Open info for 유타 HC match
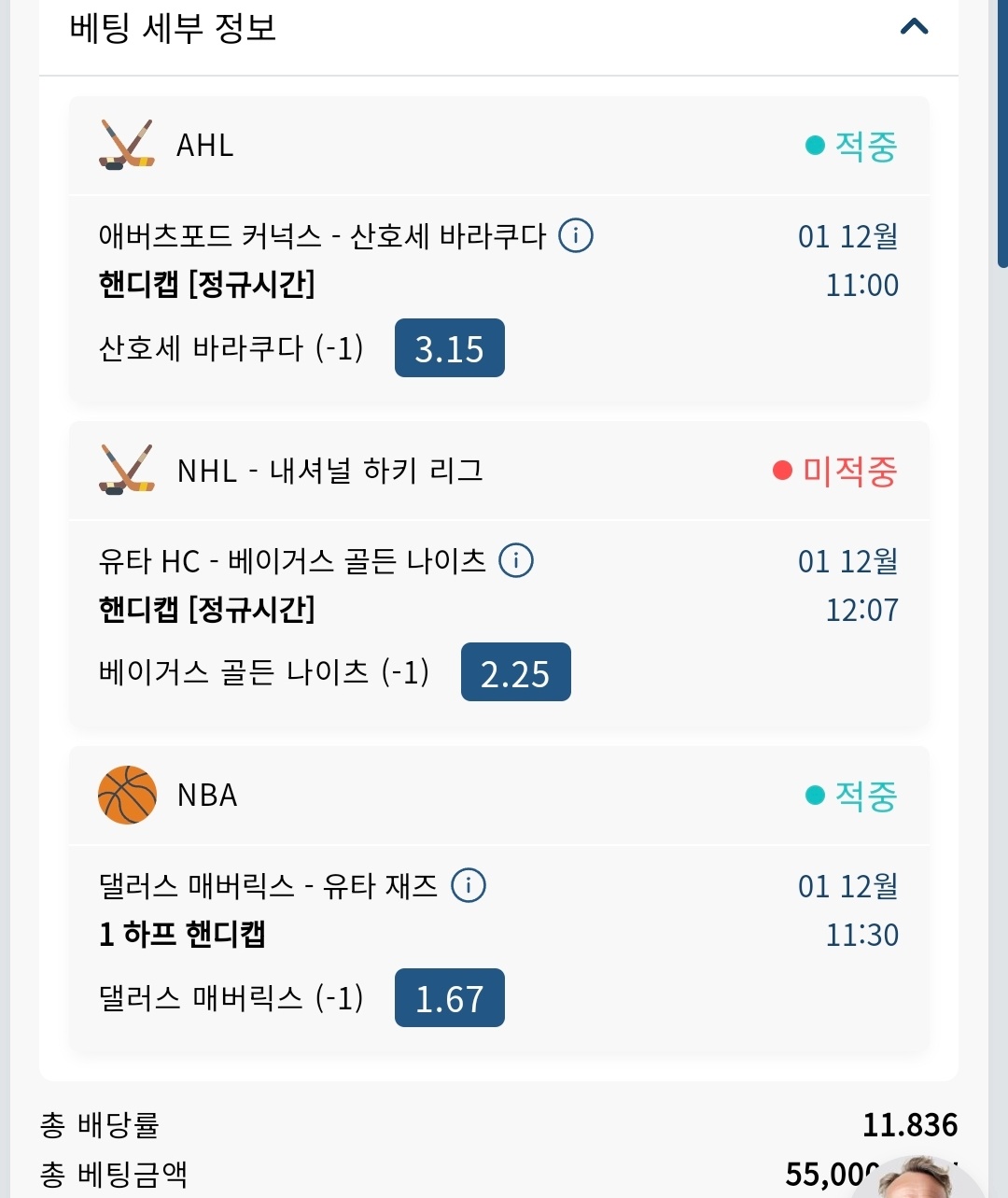Image resolution: width=1008 pixels, height=1198 pixels. coord(516,560)
